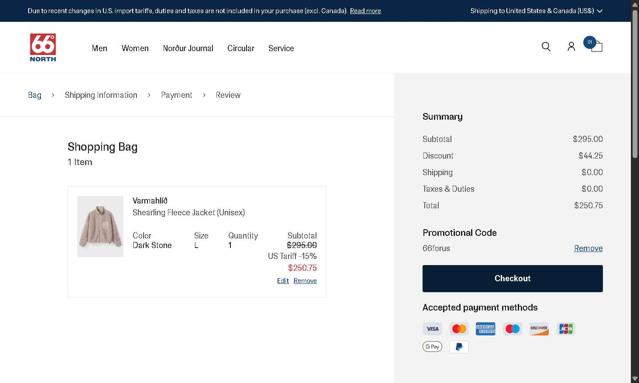Click the Discount $44.25 value
Screen dimensions: 639x383
pyautogui.click(x=590, y=156)
